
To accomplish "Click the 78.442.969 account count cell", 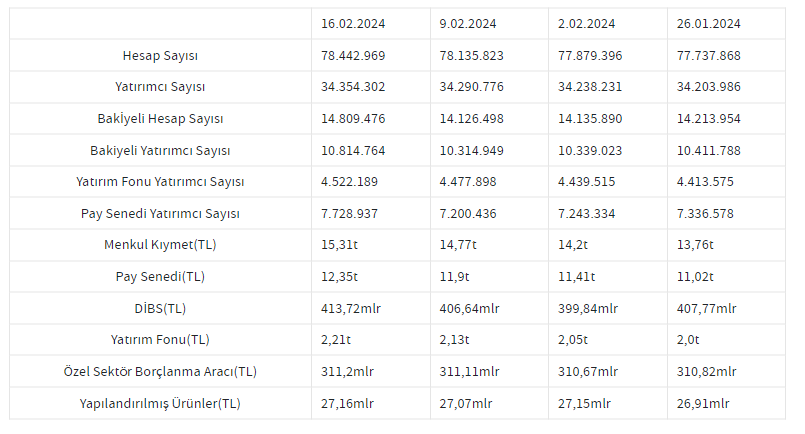I will coord(353,55).
